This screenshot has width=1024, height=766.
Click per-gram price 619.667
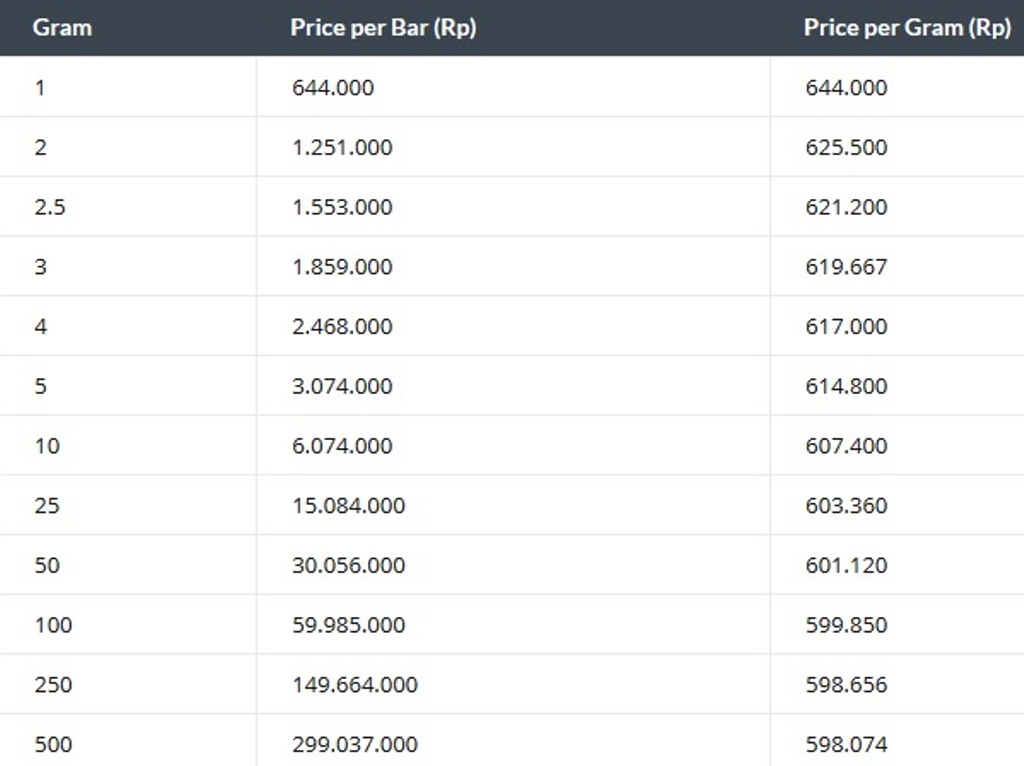(x=846, y=267)
